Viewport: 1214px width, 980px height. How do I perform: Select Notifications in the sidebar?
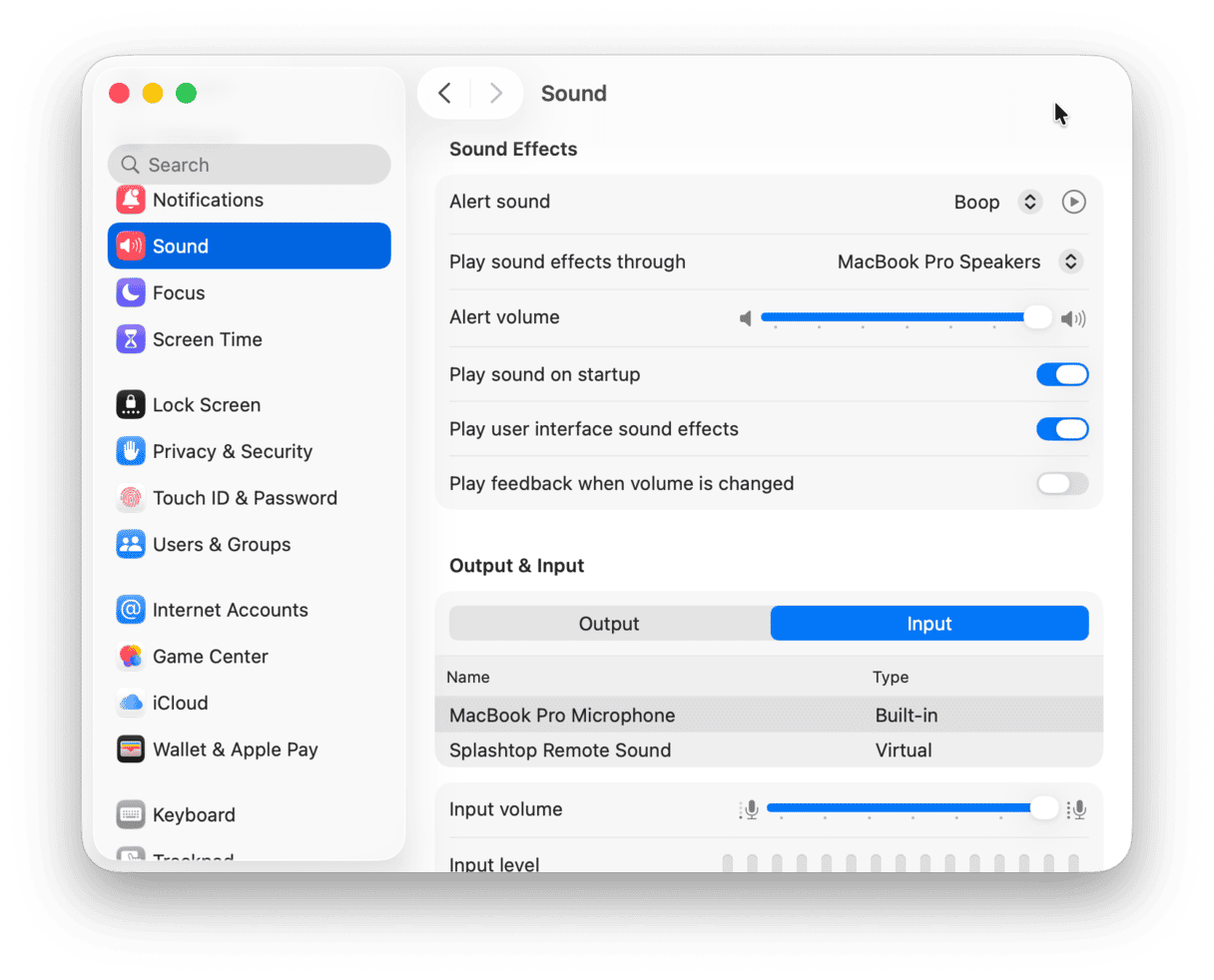pyautogui.click(x=131, y=200)
